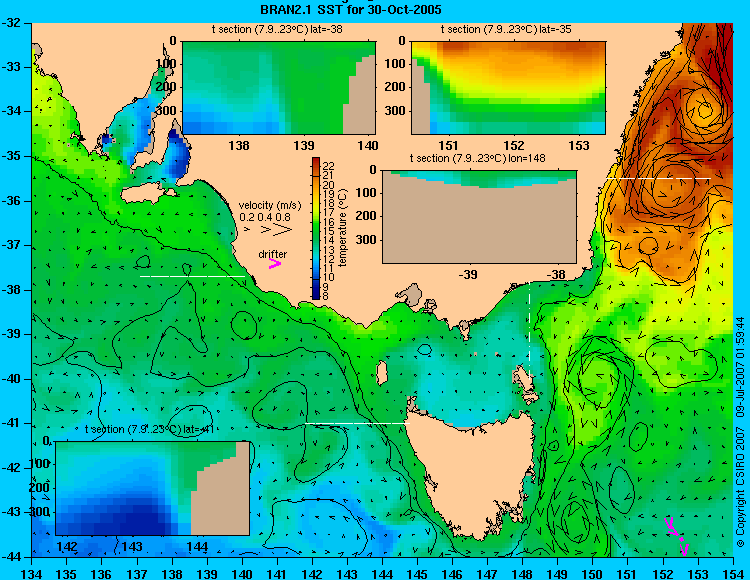Click the value 22 on the temperature scale

tap(329, 165)
